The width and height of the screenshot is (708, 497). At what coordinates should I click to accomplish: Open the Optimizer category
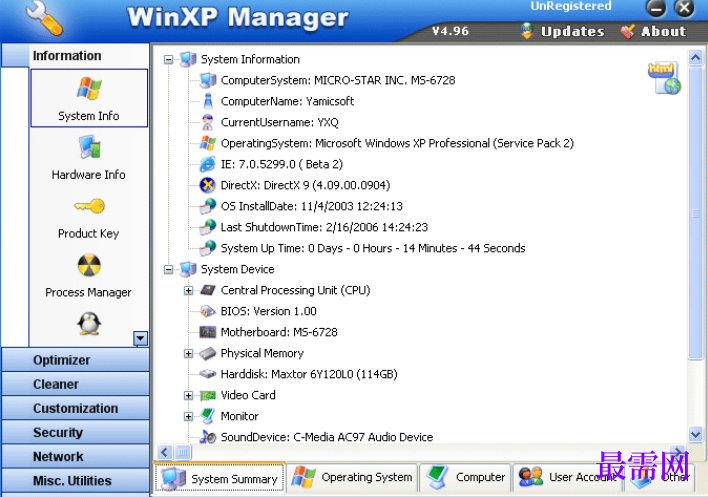pos(75,360)
